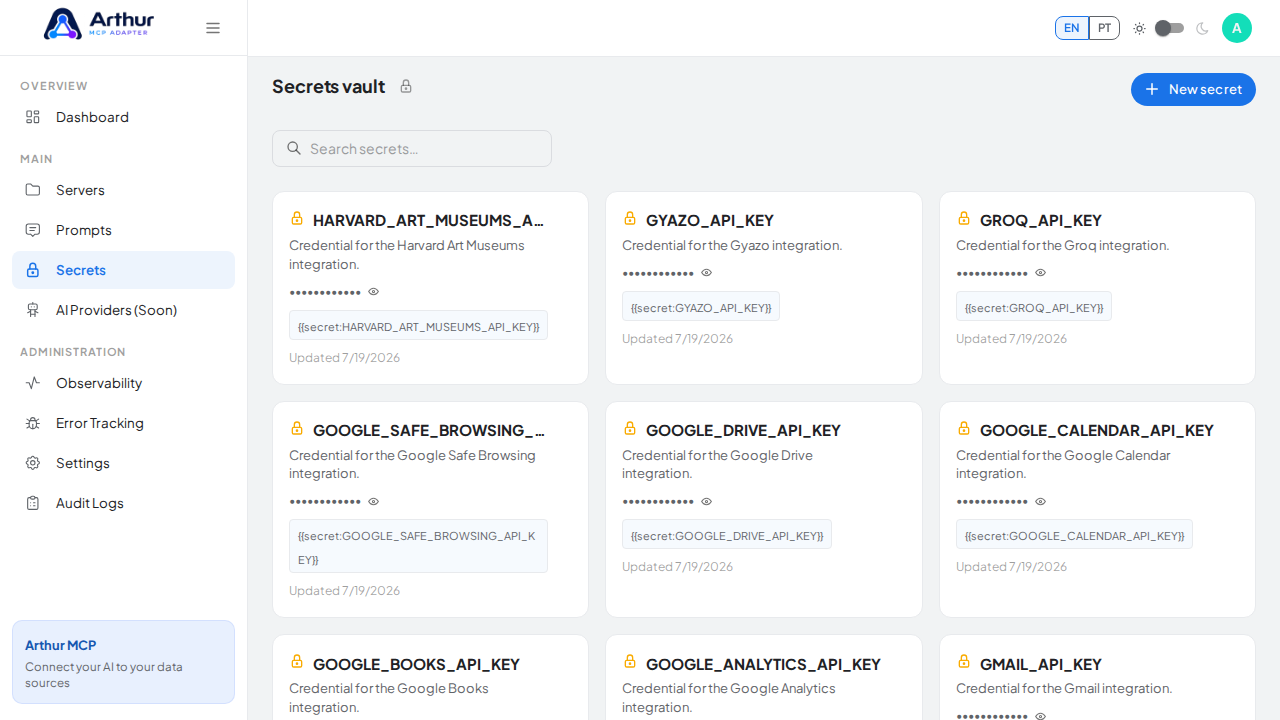This screenshot has width=1280, height=720.
Task: Open Settings in the sidebar
Action: 123,463
